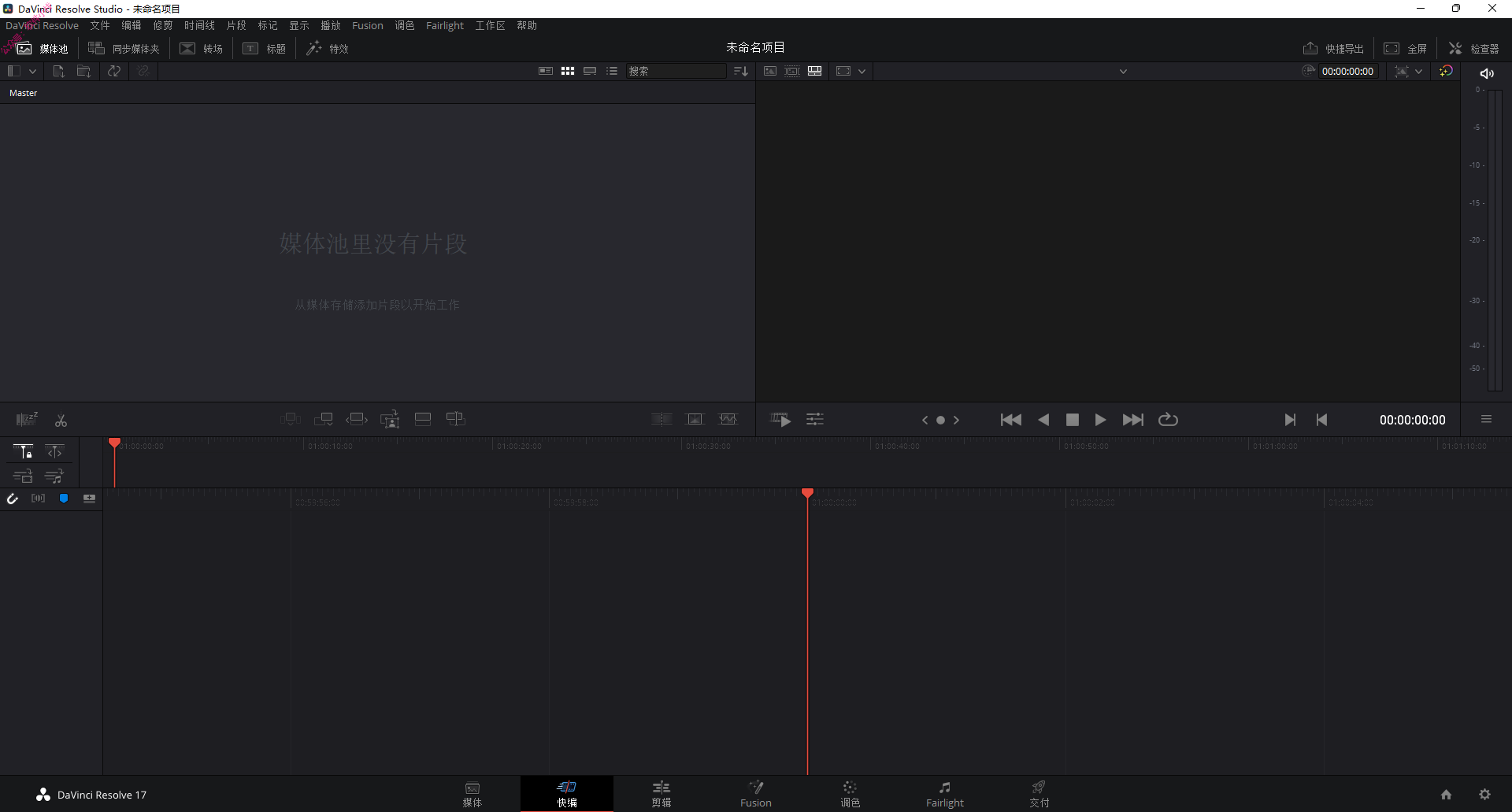Viewport: 1512px width, 812px height.
Task: Open the 媒体池 (Media Pool) panel
Action: pos(43,49)
